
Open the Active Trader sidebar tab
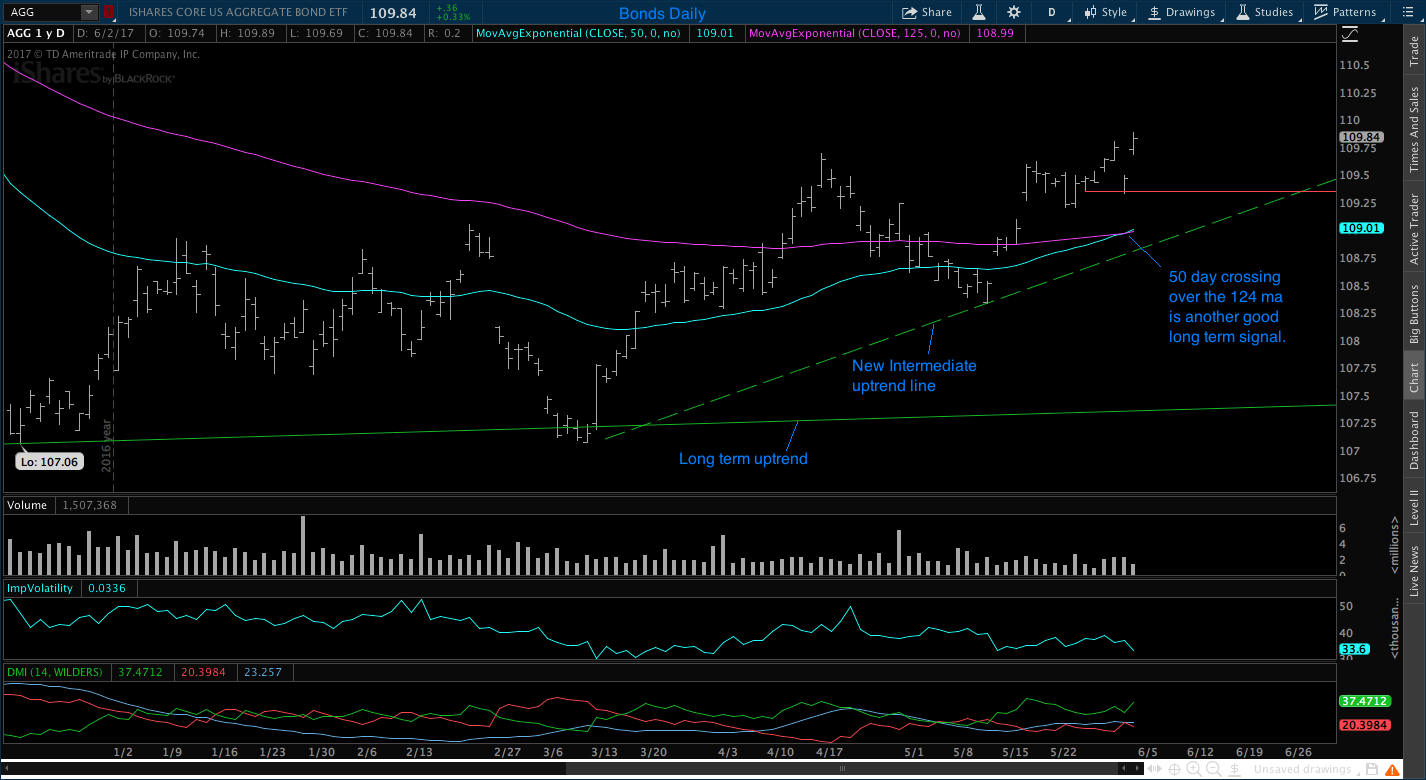[1414, 229]
